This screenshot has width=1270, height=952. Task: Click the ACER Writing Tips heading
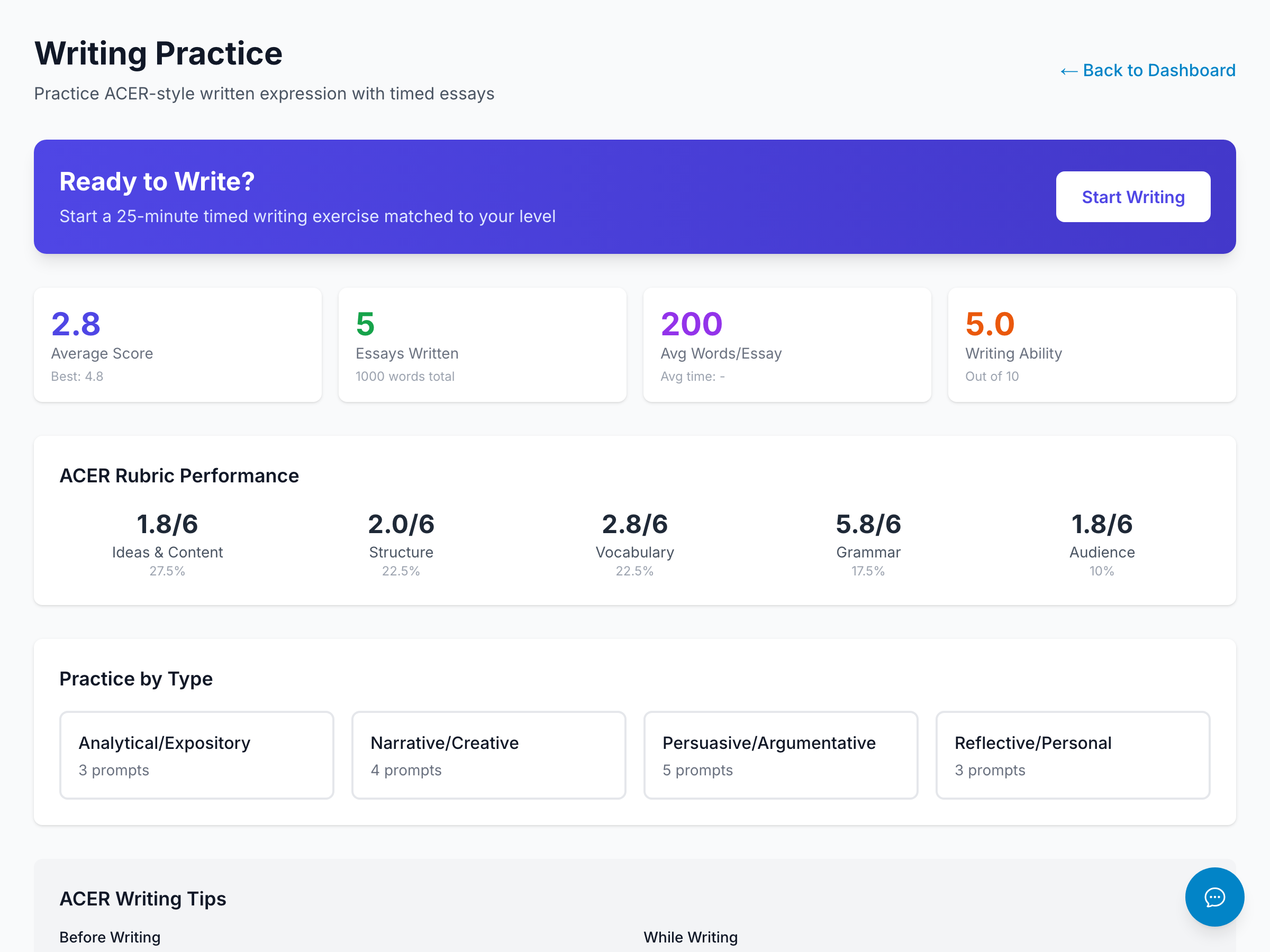click(x=142, y=899)
